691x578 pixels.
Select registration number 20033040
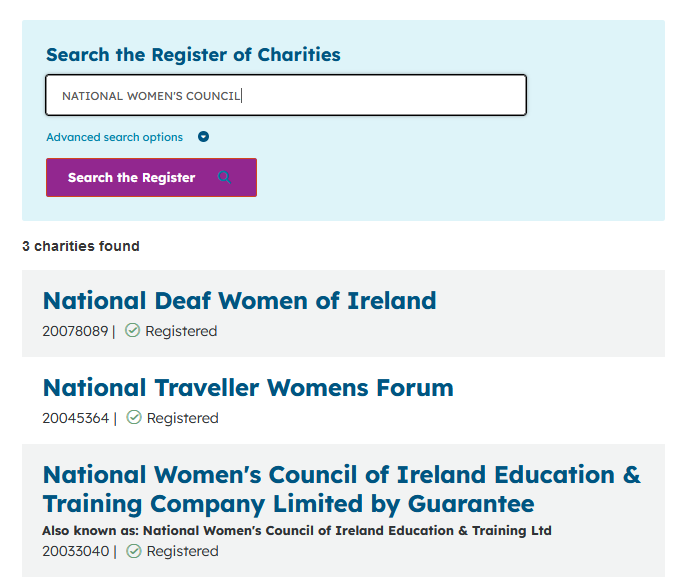(x=75, y=551)
